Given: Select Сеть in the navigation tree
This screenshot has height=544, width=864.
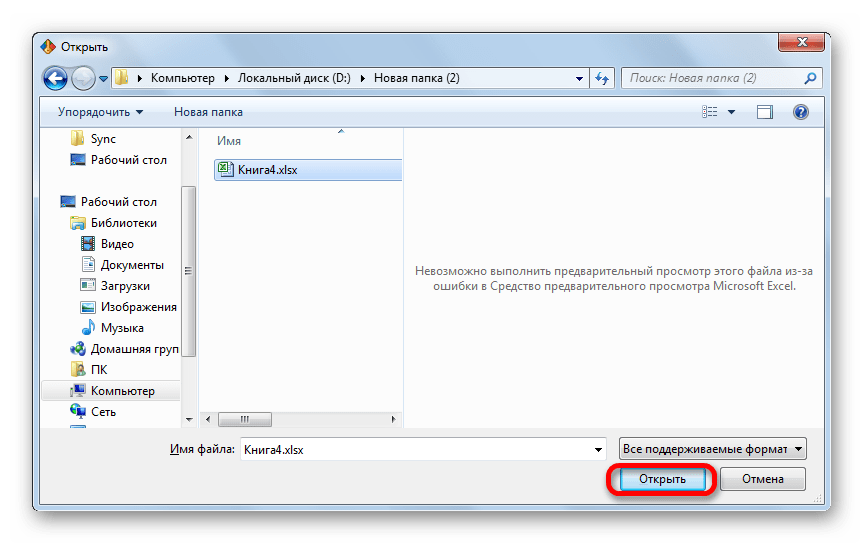Looking at the screenshot, I should click(103, 412).
